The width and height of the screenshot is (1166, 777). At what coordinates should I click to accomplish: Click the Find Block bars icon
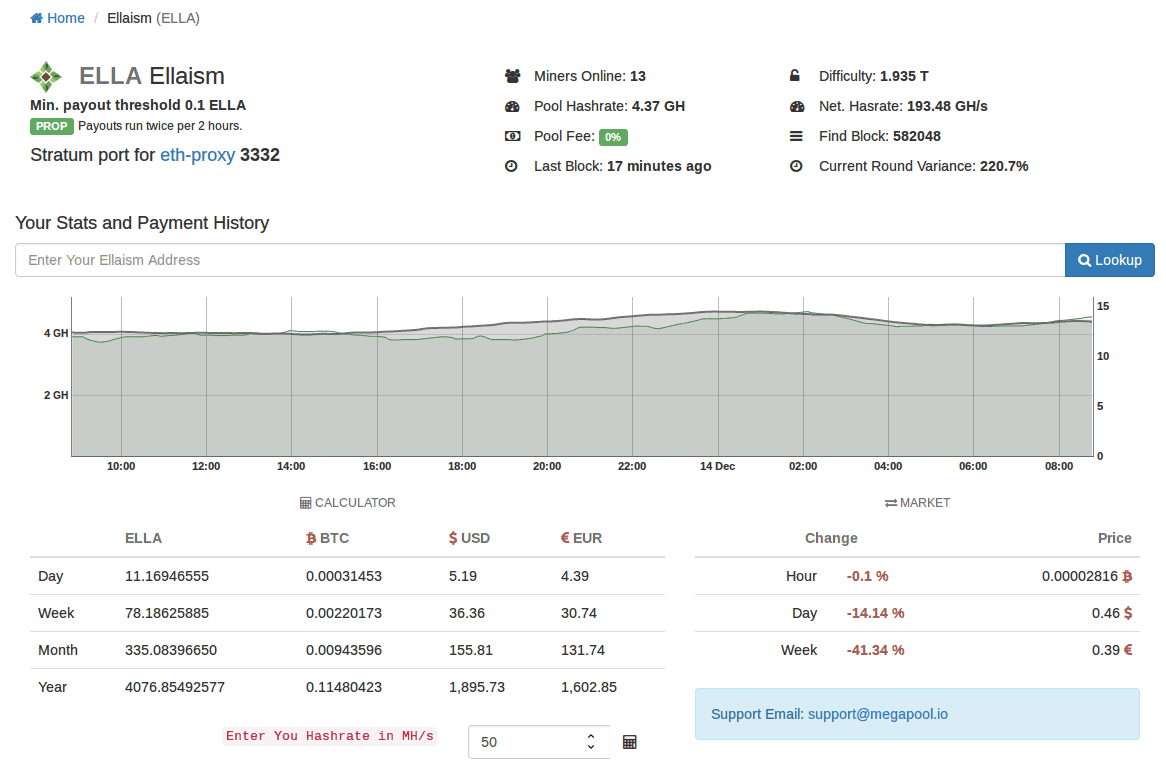tap(796, 136)
